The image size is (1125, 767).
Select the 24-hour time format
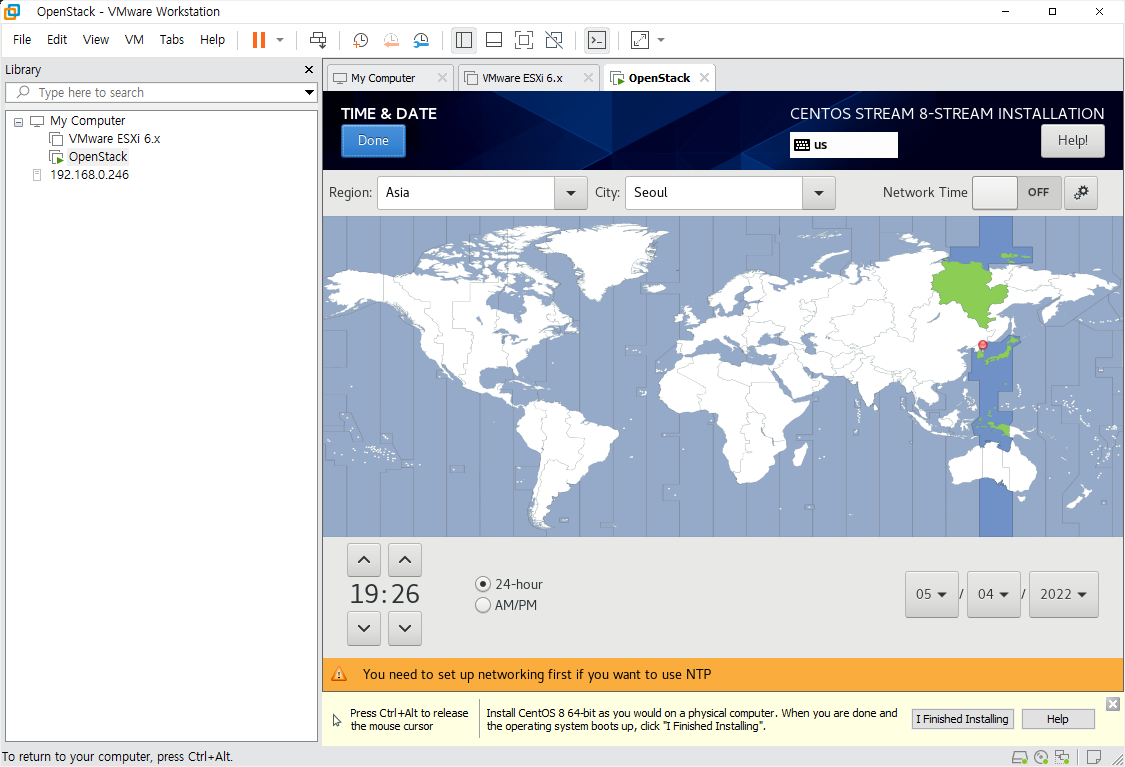[x=509, y=584]
